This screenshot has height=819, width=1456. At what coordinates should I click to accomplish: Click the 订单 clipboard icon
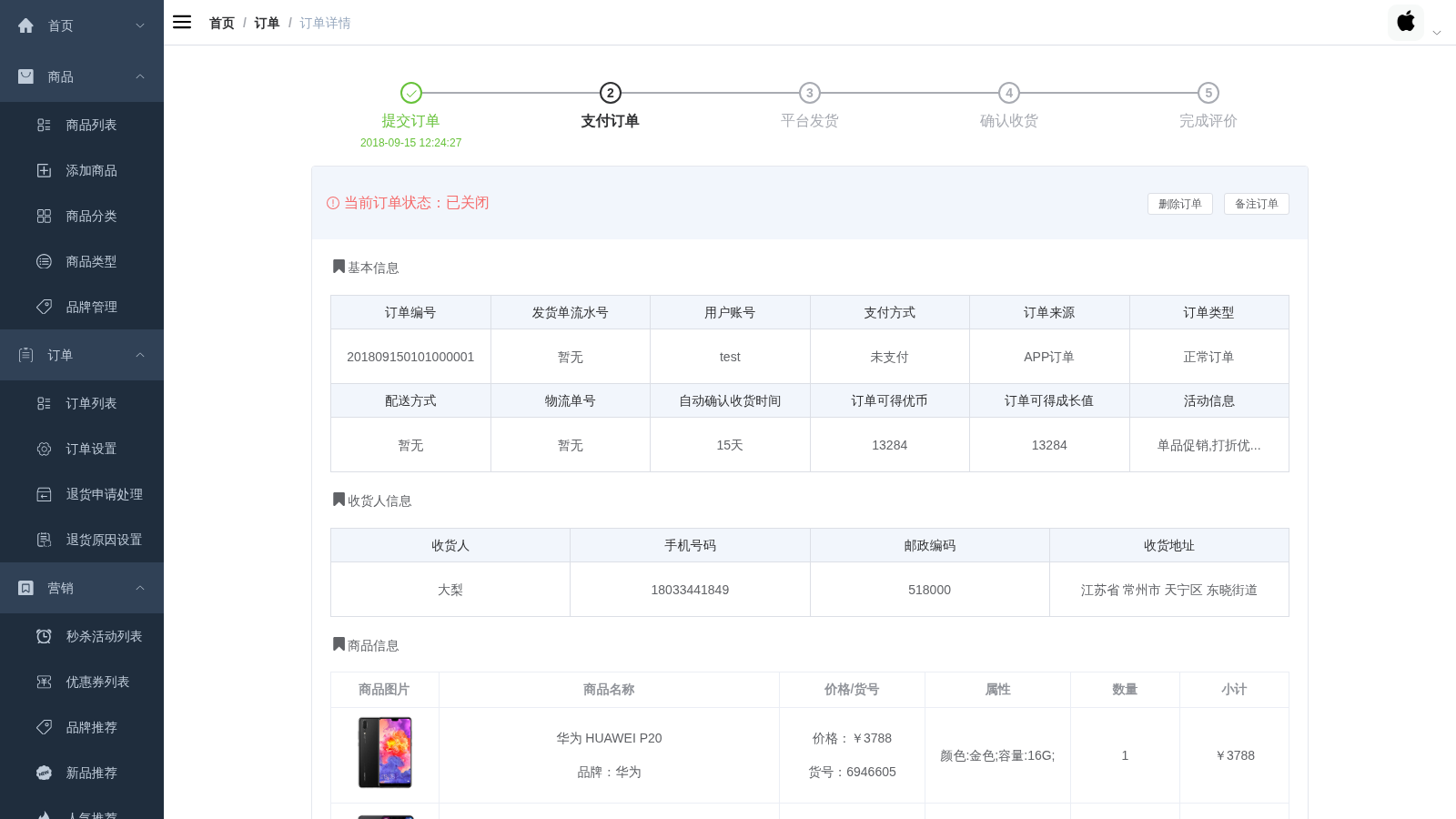click(x=25, y=355)
